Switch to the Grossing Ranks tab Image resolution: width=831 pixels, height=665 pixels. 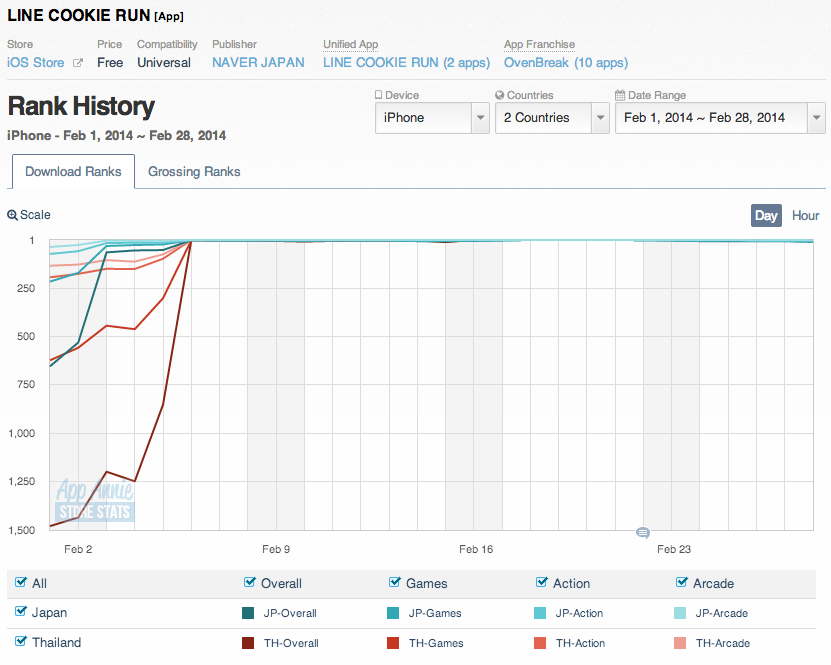tap(194, 172)
